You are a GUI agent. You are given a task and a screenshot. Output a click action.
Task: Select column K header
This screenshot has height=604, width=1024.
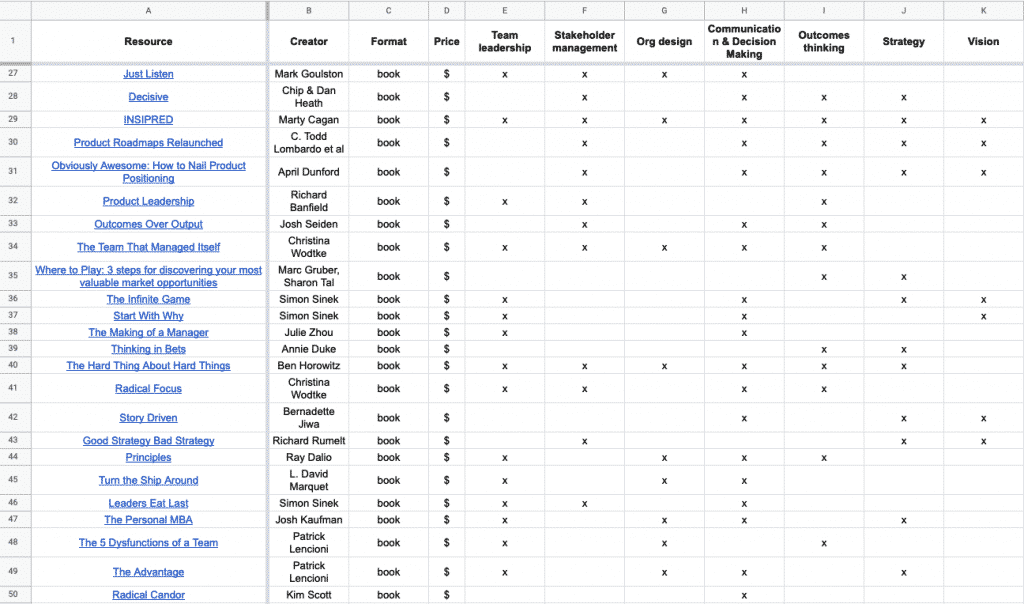point(984,10)
